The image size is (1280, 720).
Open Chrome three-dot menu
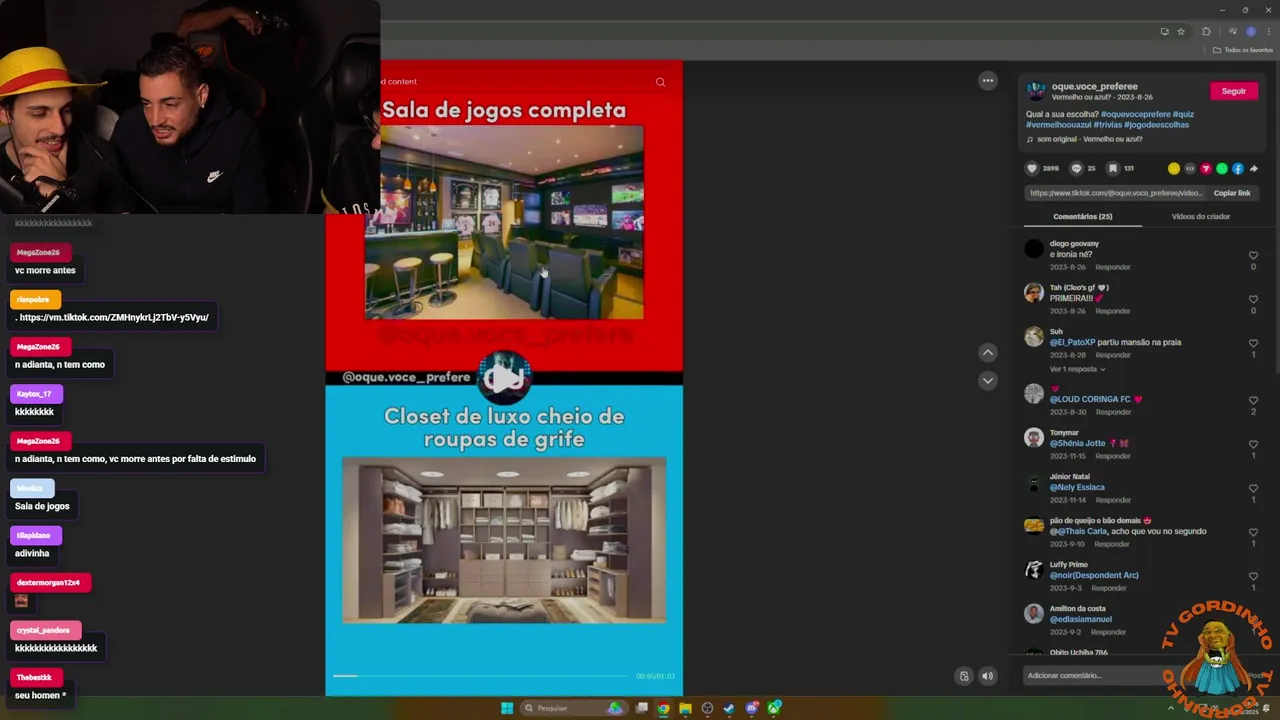tap(1269, 32)
